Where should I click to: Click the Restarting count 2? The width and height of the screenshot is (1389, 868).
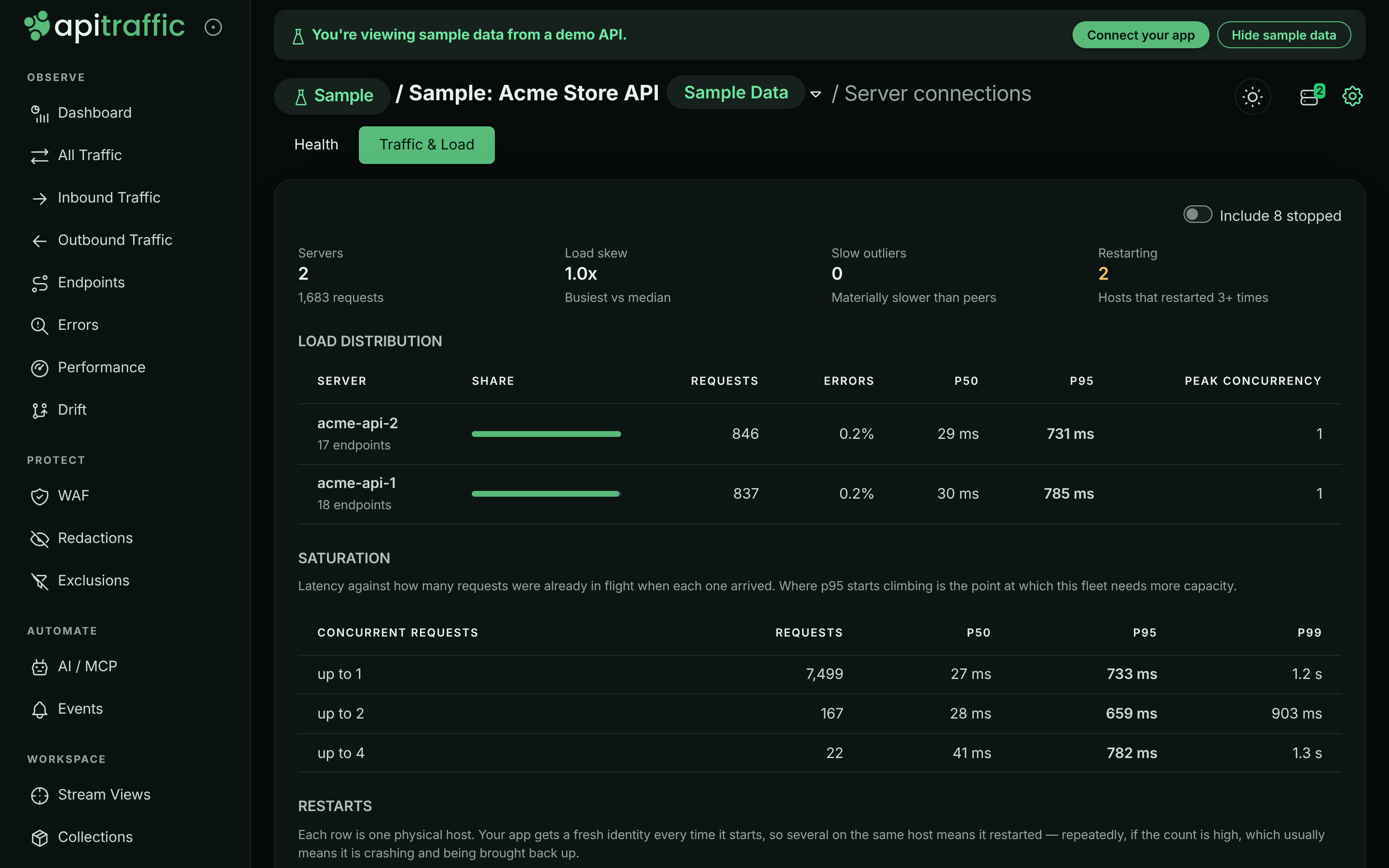tap(1103, 274)
